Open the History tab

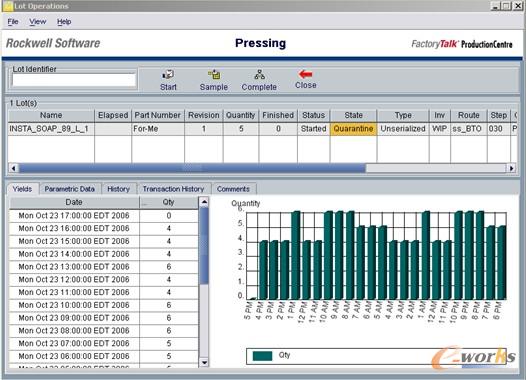click(118, 189)
